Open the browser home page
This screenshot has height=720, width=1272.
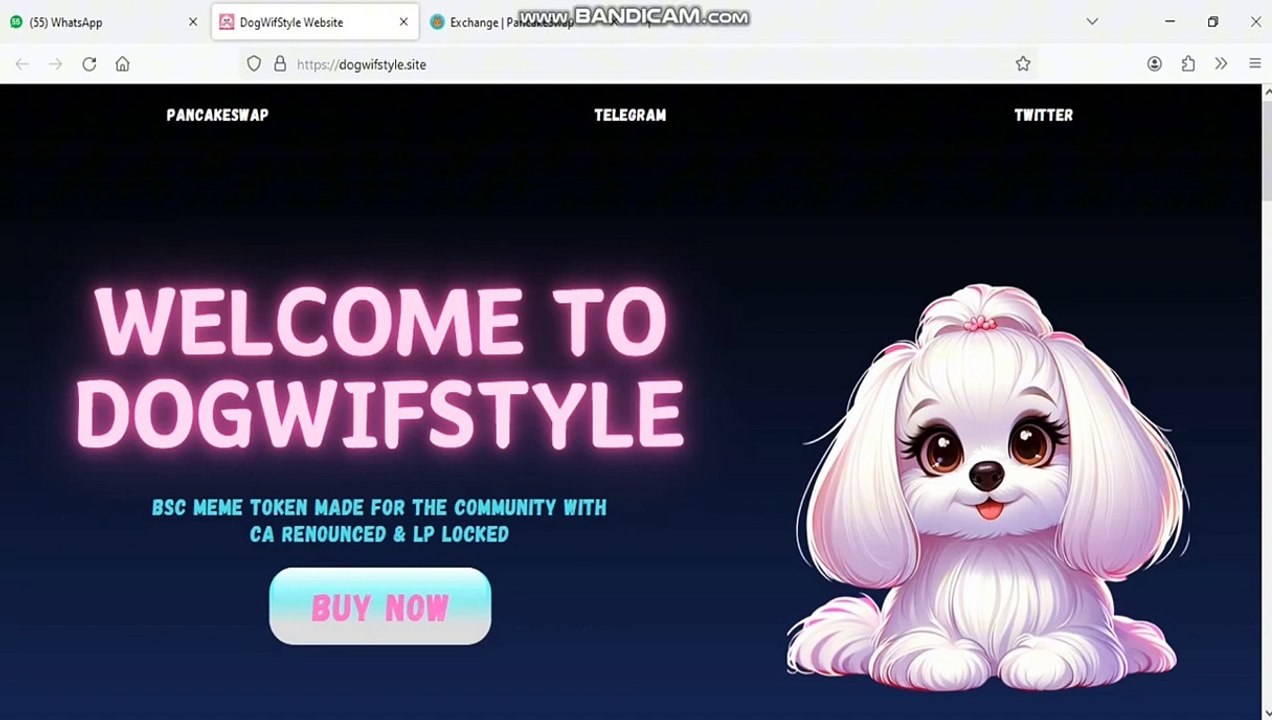pyautogui.click(x=122, y=64)
